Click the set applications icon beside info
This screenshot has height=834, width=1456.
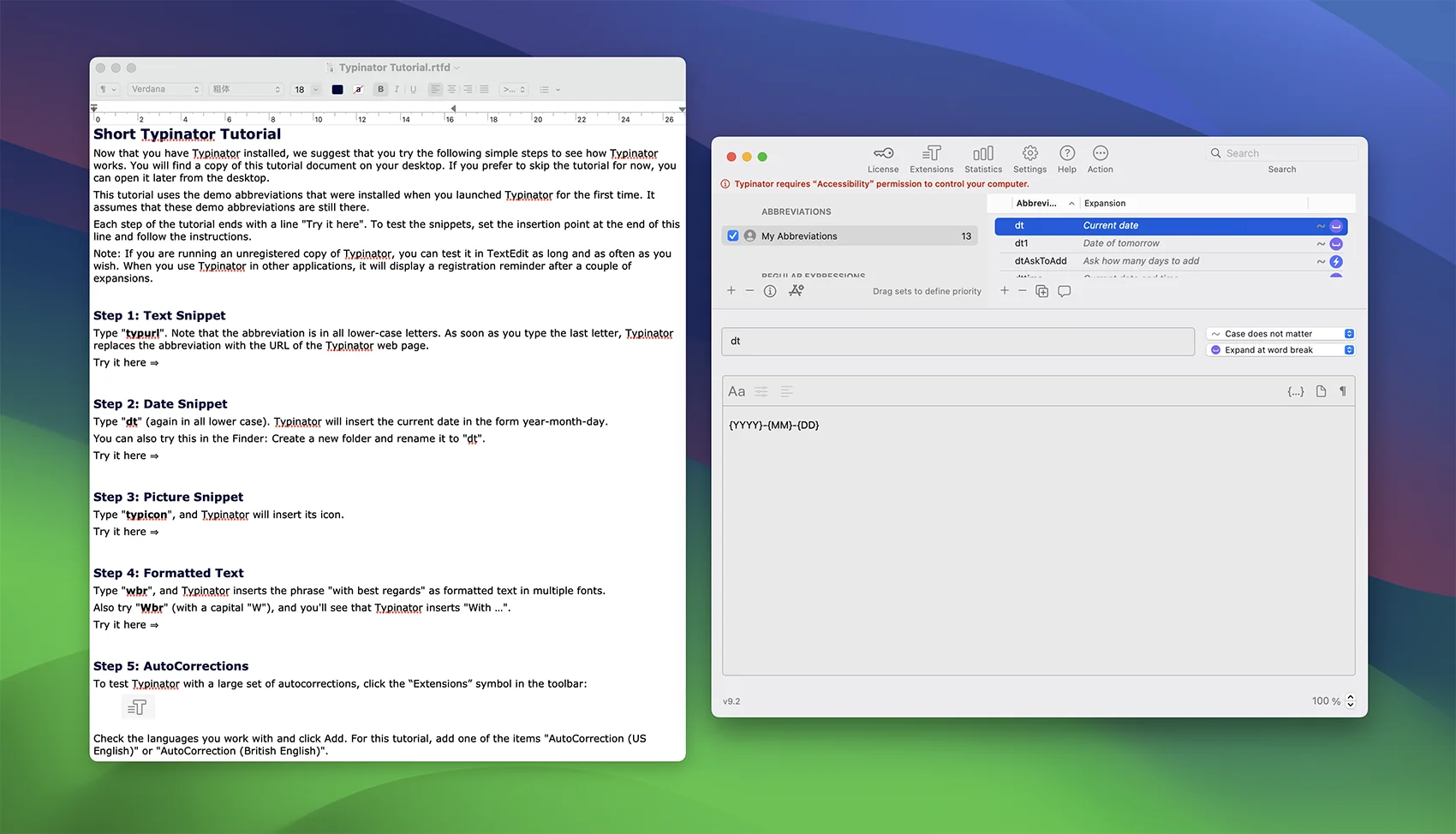(x=796, y=291)
